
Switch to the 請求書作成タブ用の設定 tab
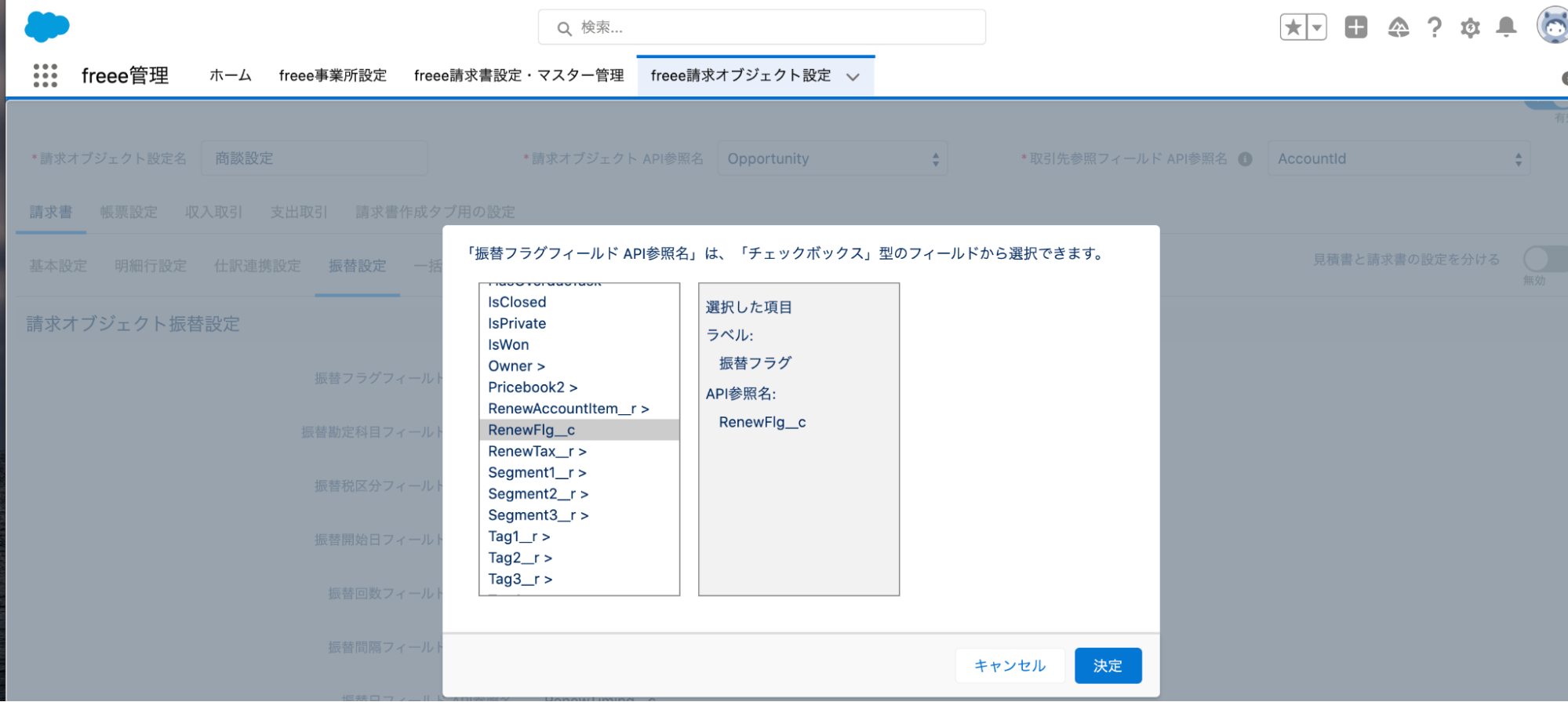pos(435,212)
